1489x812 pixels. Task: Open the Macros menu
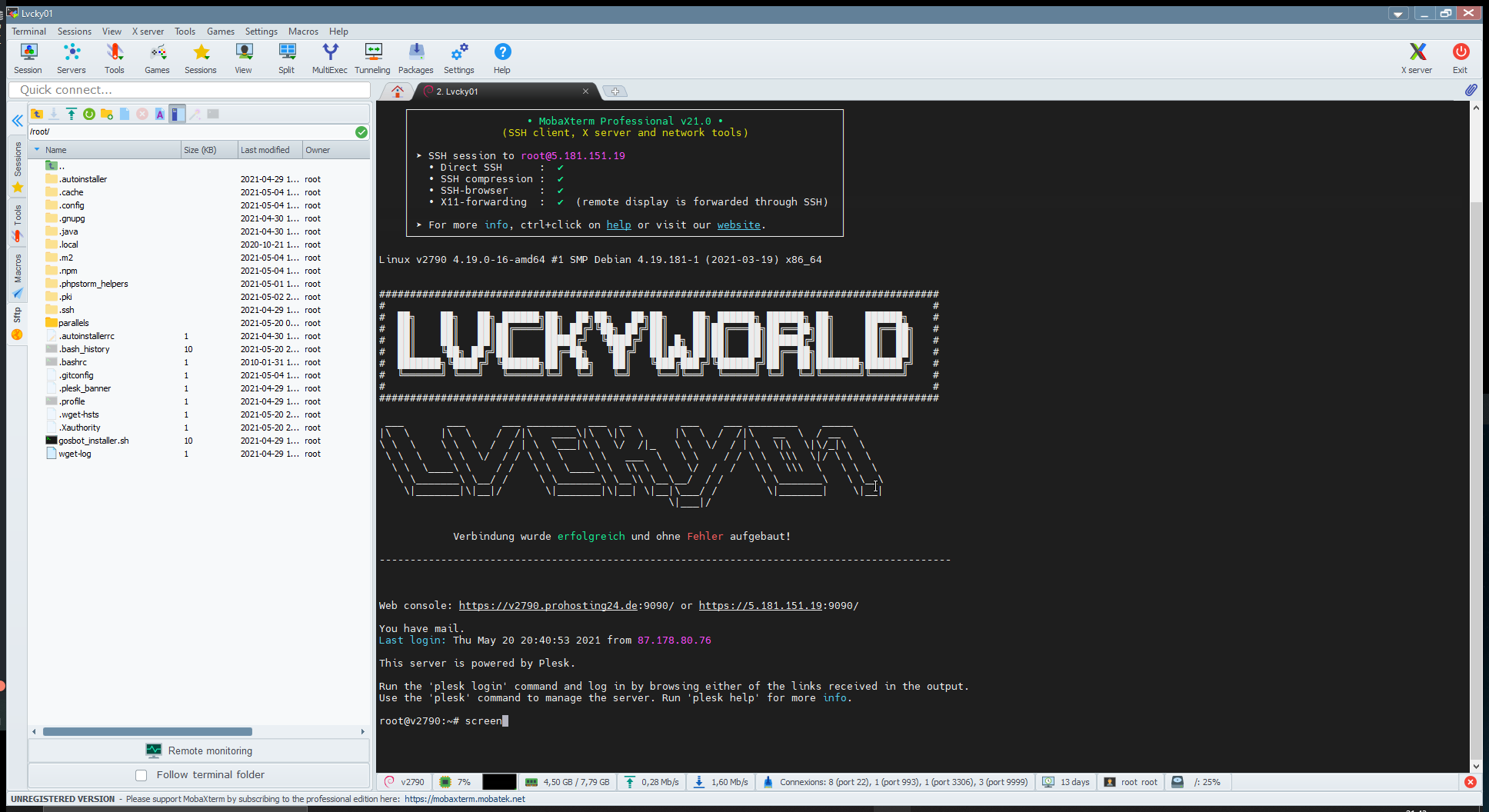coord(303,32)
